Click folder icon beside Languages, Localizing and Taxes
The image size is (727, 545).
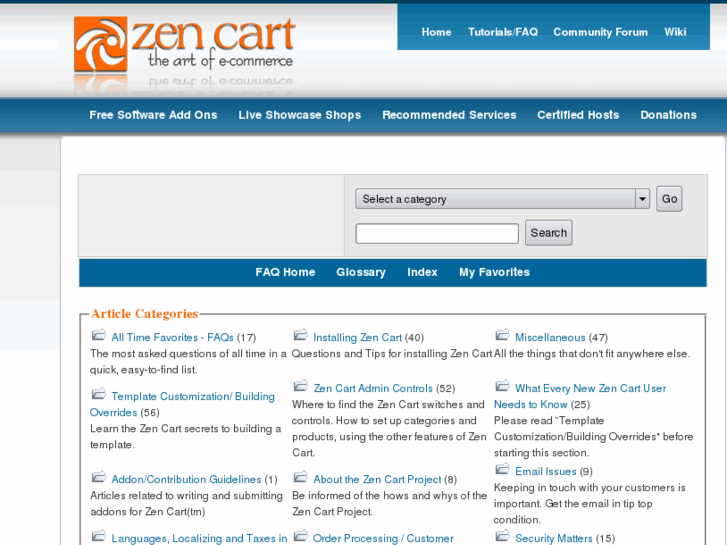click(x=98, y=536)
